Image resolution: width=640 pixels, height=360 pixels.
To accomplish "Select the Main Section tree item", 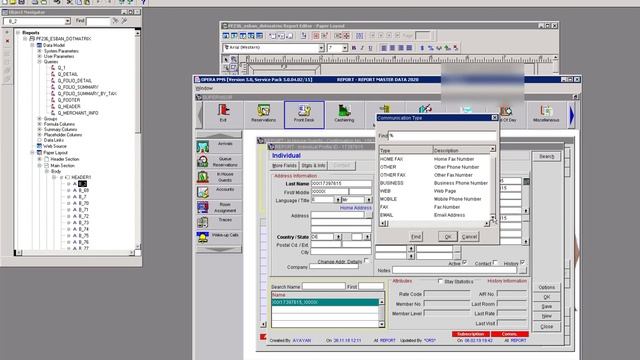I will point(62,166).
